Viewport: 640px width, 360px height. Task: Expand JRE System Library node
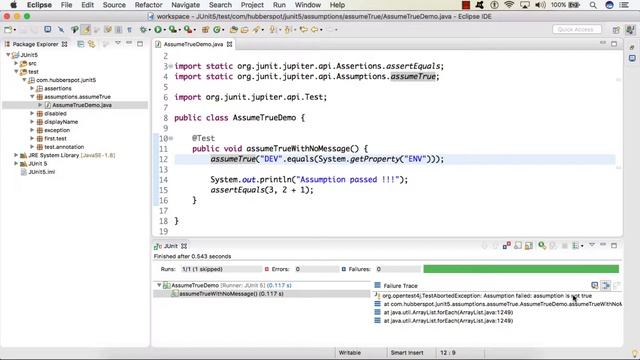16,155
